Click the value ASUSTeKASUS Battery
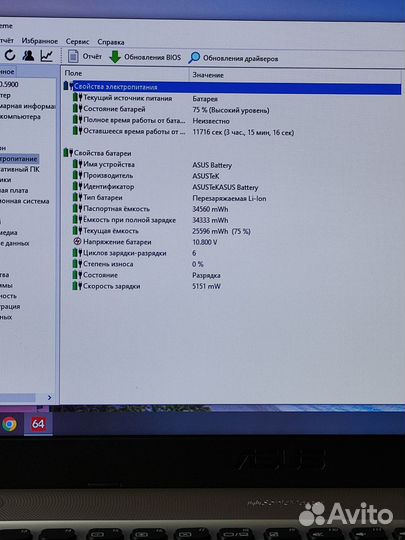Screen dimensions: 405x540 coord(225,187)
